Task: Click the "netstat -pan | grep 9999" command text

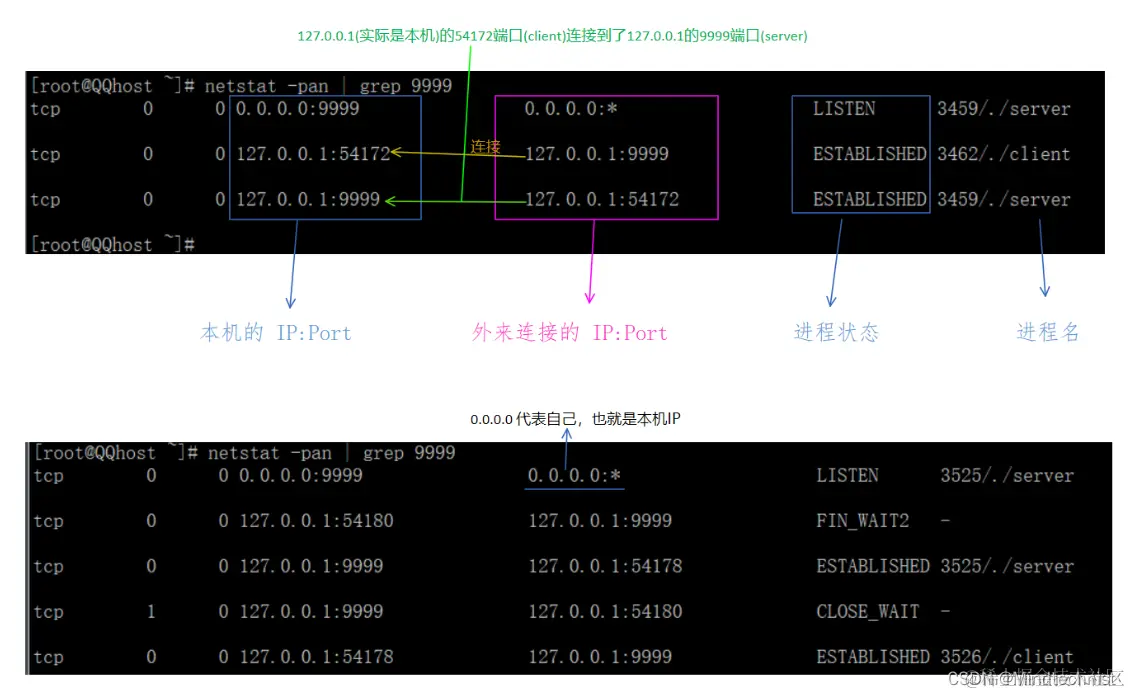Action: [330, 86]
